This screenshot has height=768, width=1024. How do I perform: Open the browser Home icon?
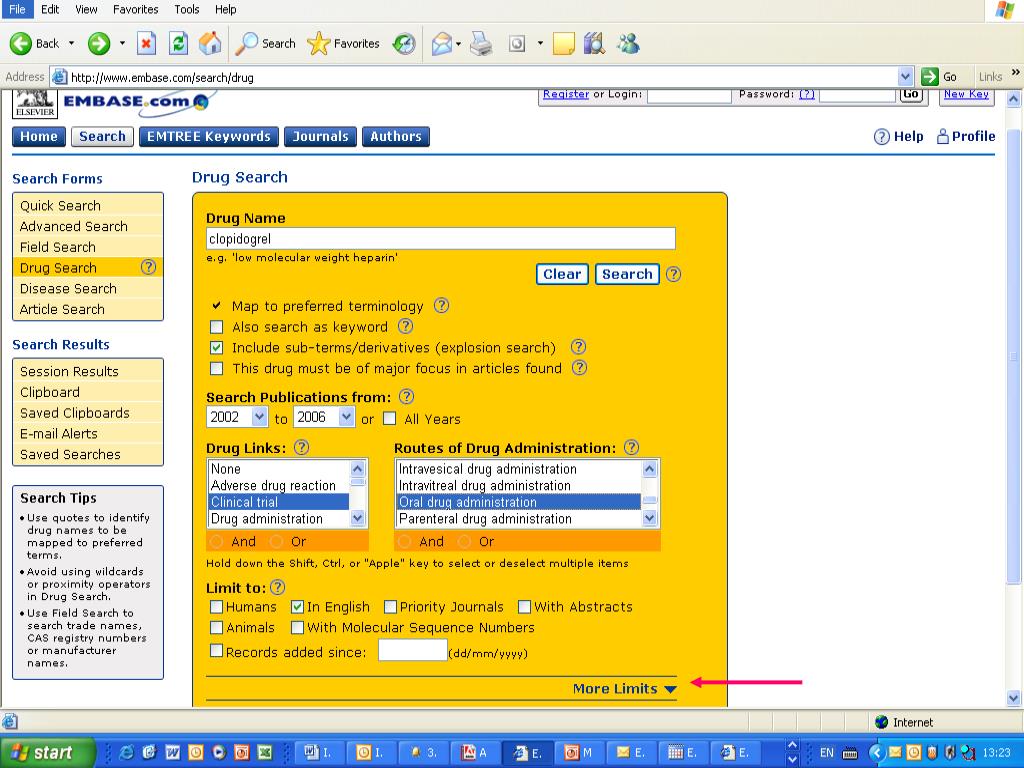click(x=210, y=43)
